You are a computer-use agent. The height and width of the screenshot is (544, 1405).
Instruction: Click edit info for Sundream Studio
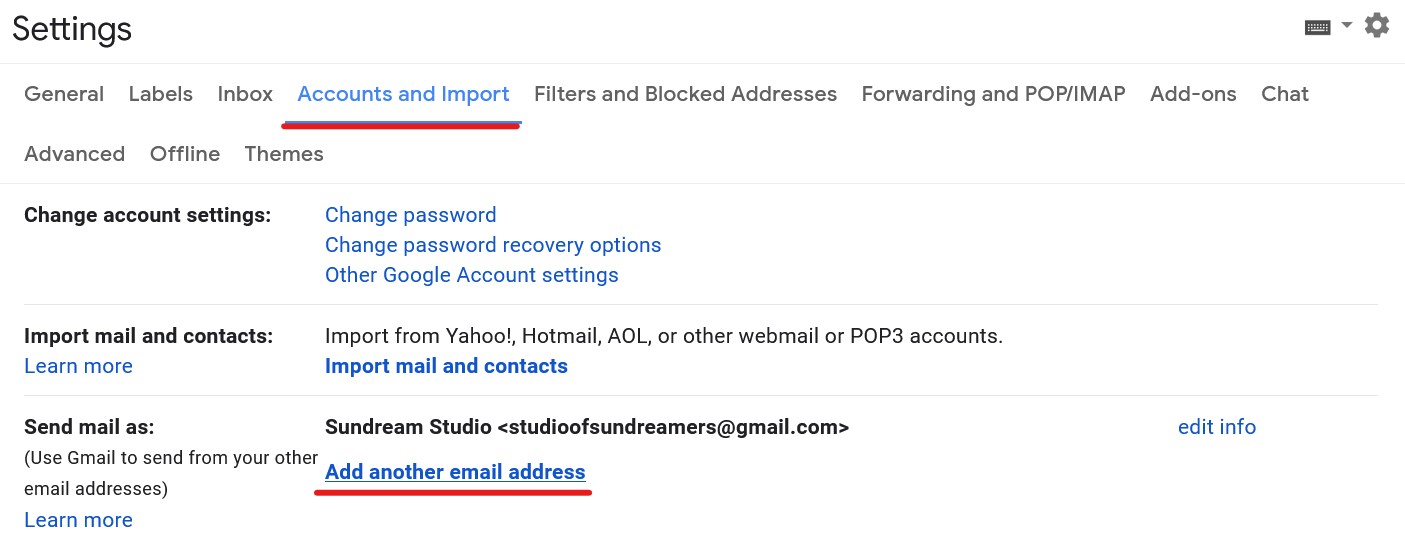click(x=1216, y=427)
